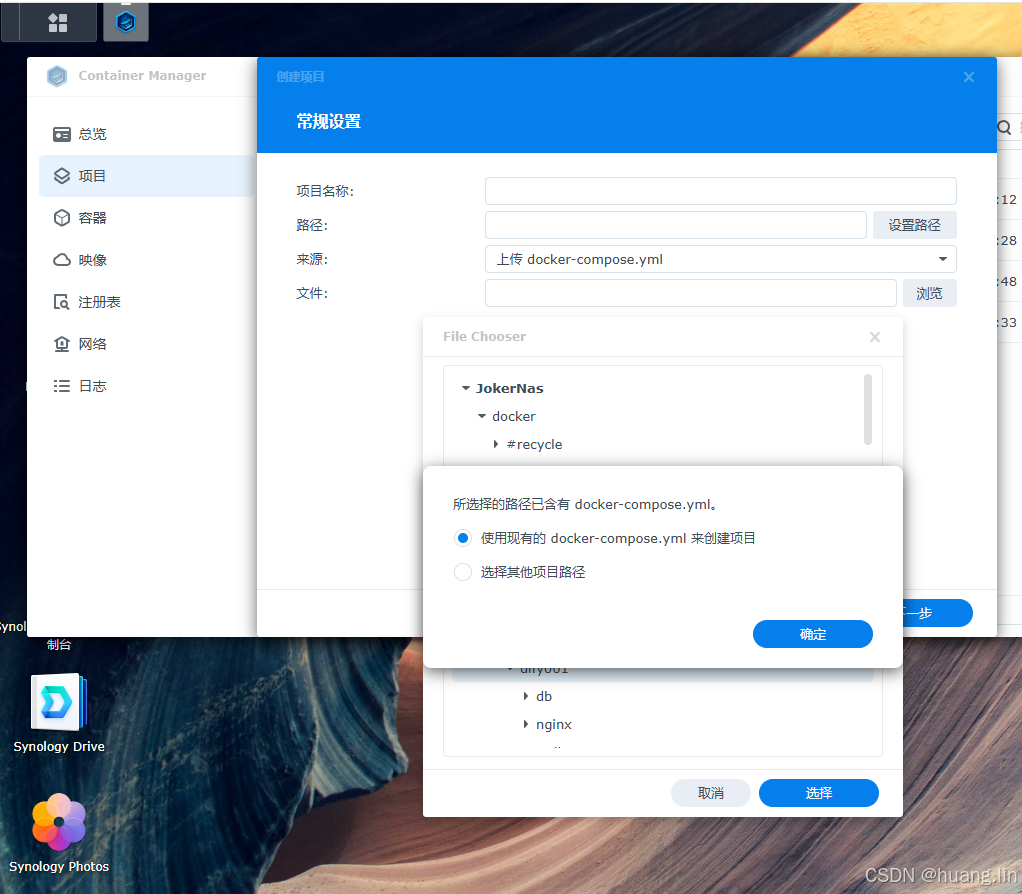Screen dimensions: 1022x894
Task: Click the 映像 cloud icon
Action: 62,260
